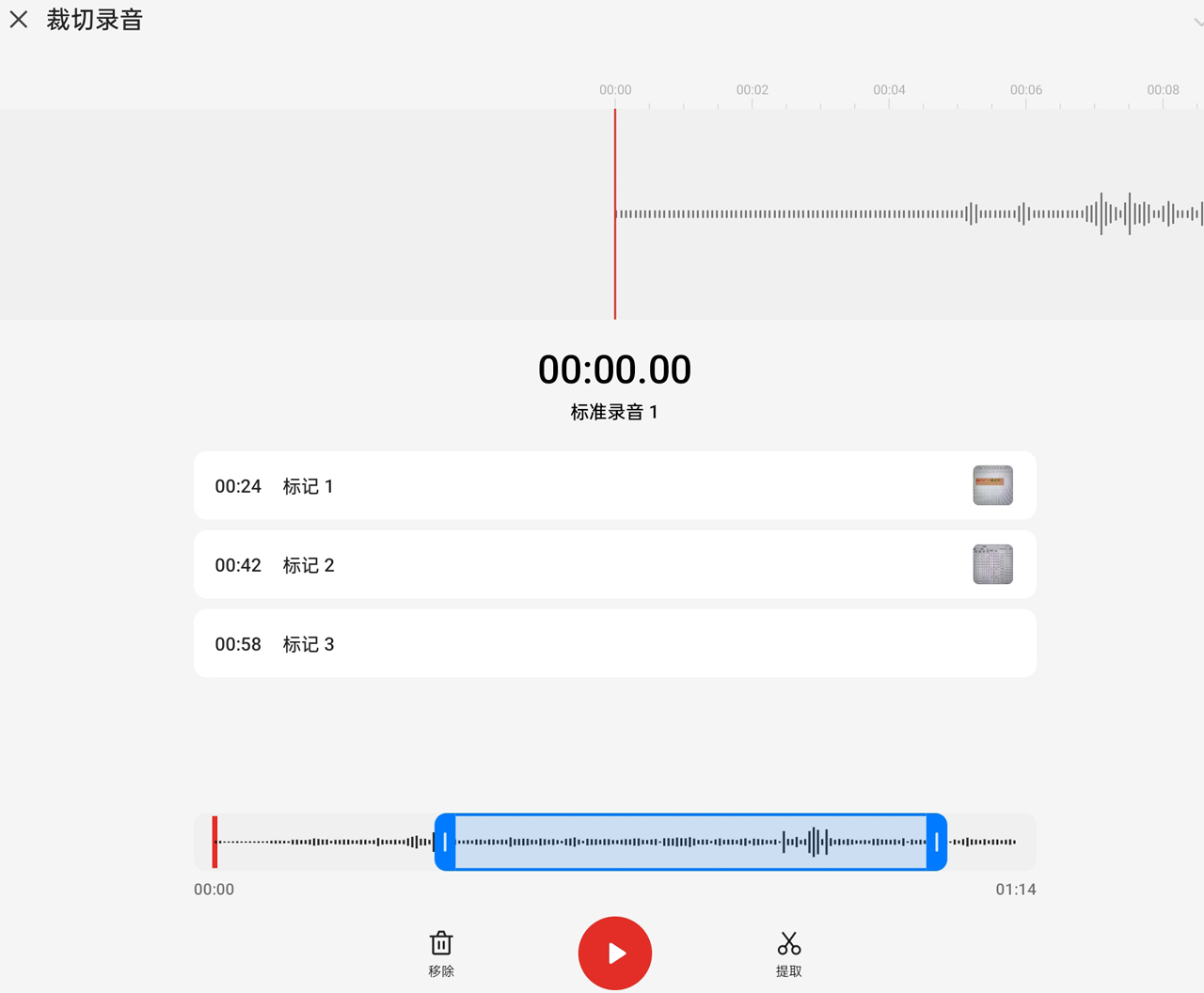Viewport: 1204px width, 993px height.
Task: Grab the right blue trim handle
Action: [x=938, y=842]
